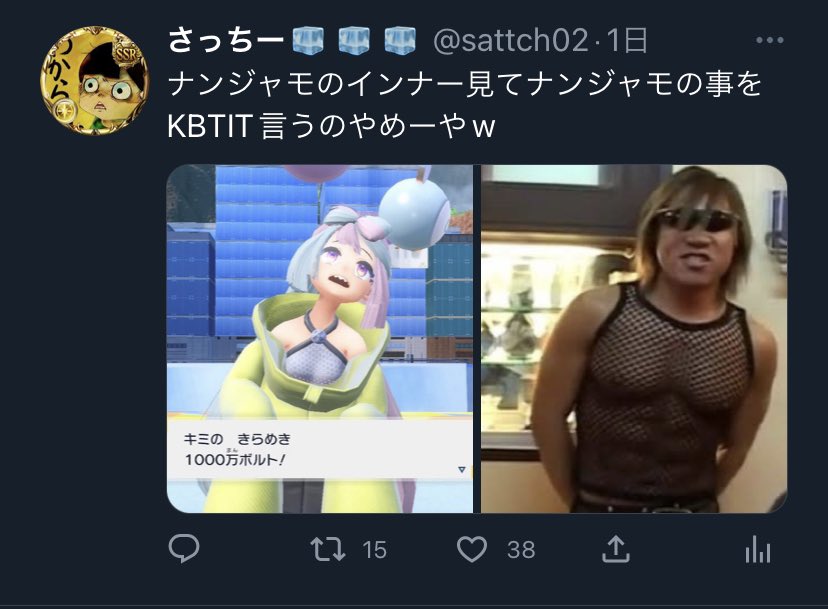View tweet analytics bar chart icon
Viewport: 828px width, 609px height.
pos(758,549)
